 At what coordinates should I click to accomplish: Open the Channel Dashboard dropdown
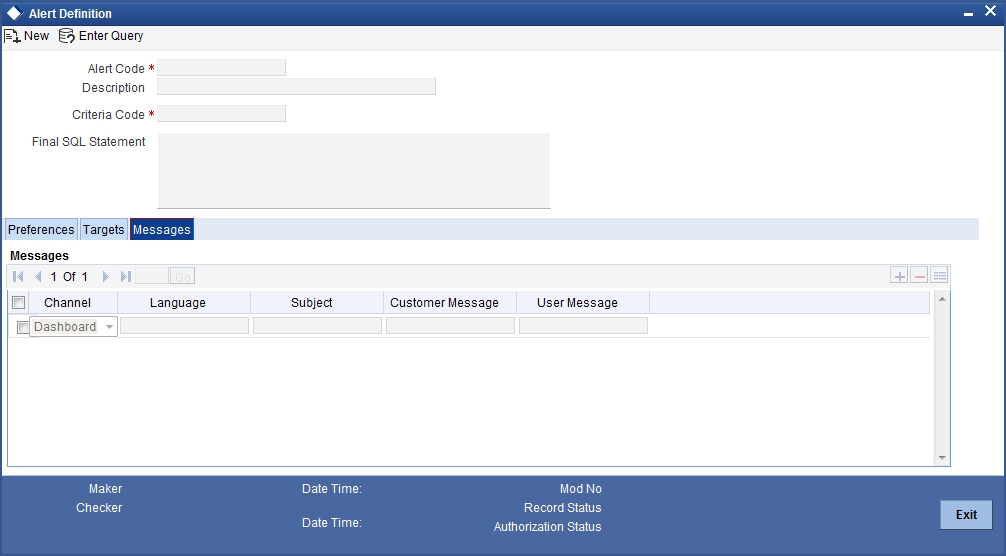click(x=73, y=326)
